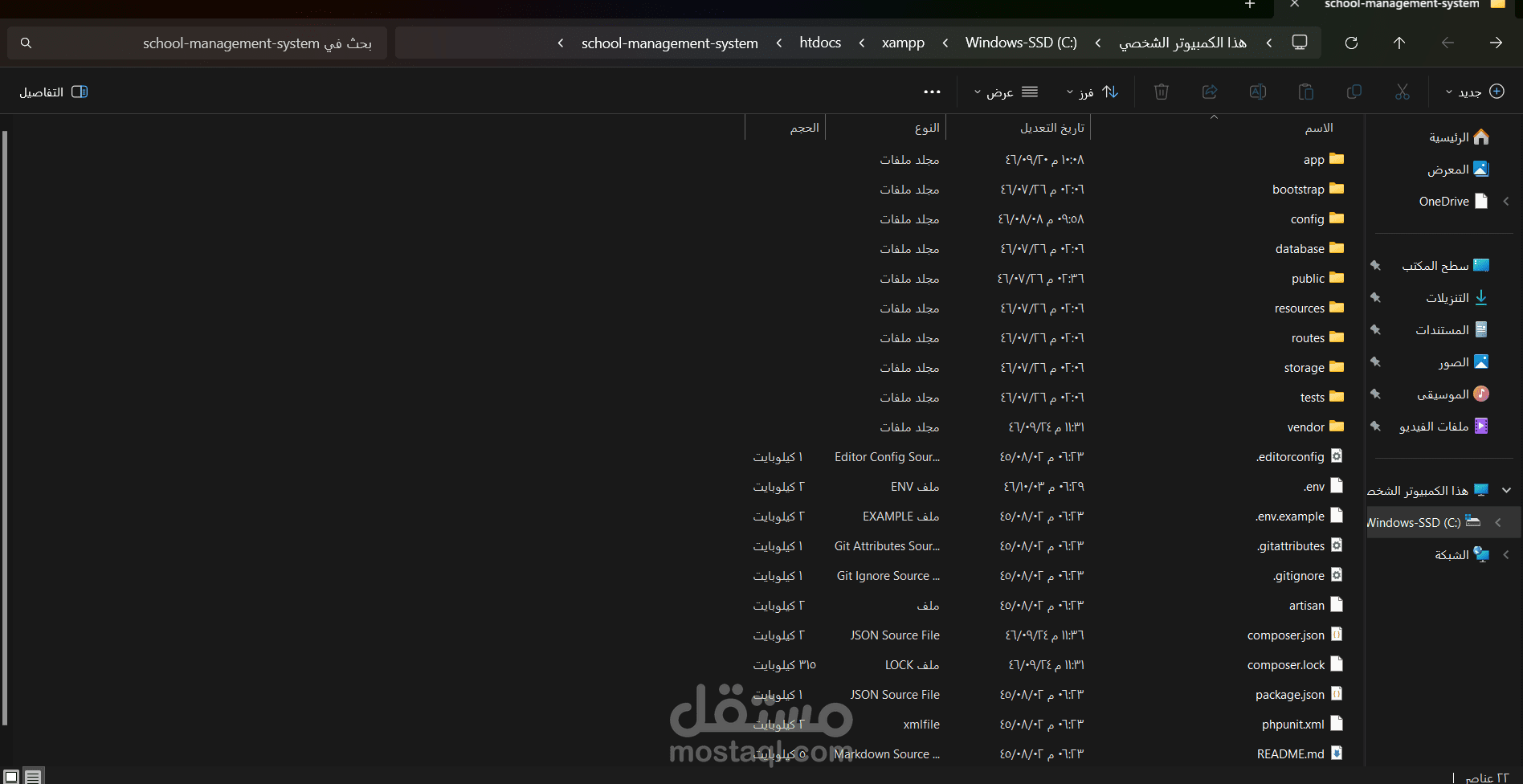The width and height of the screenshot is (1523, 784).
Task: Click Windows-SSD (C:) in the address breadcrumb
Action: 1021,43
